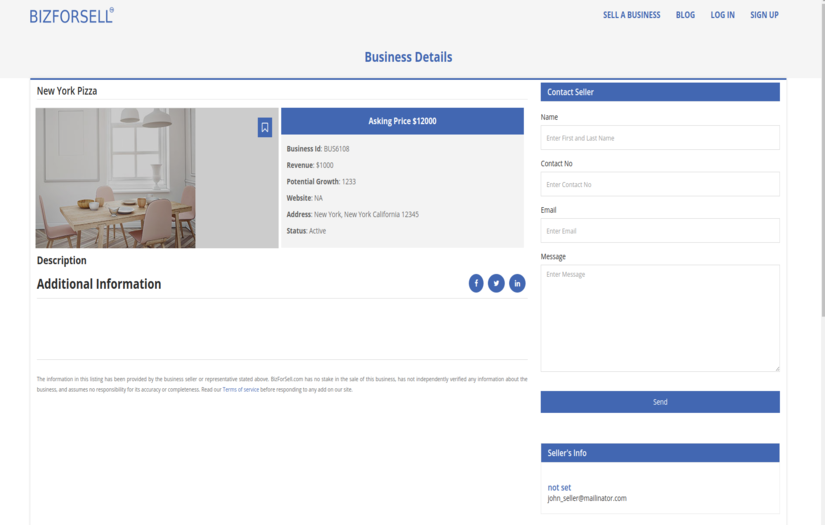Click the Business Details page heading
Screen dimensions: 825x525
[408, 57]
